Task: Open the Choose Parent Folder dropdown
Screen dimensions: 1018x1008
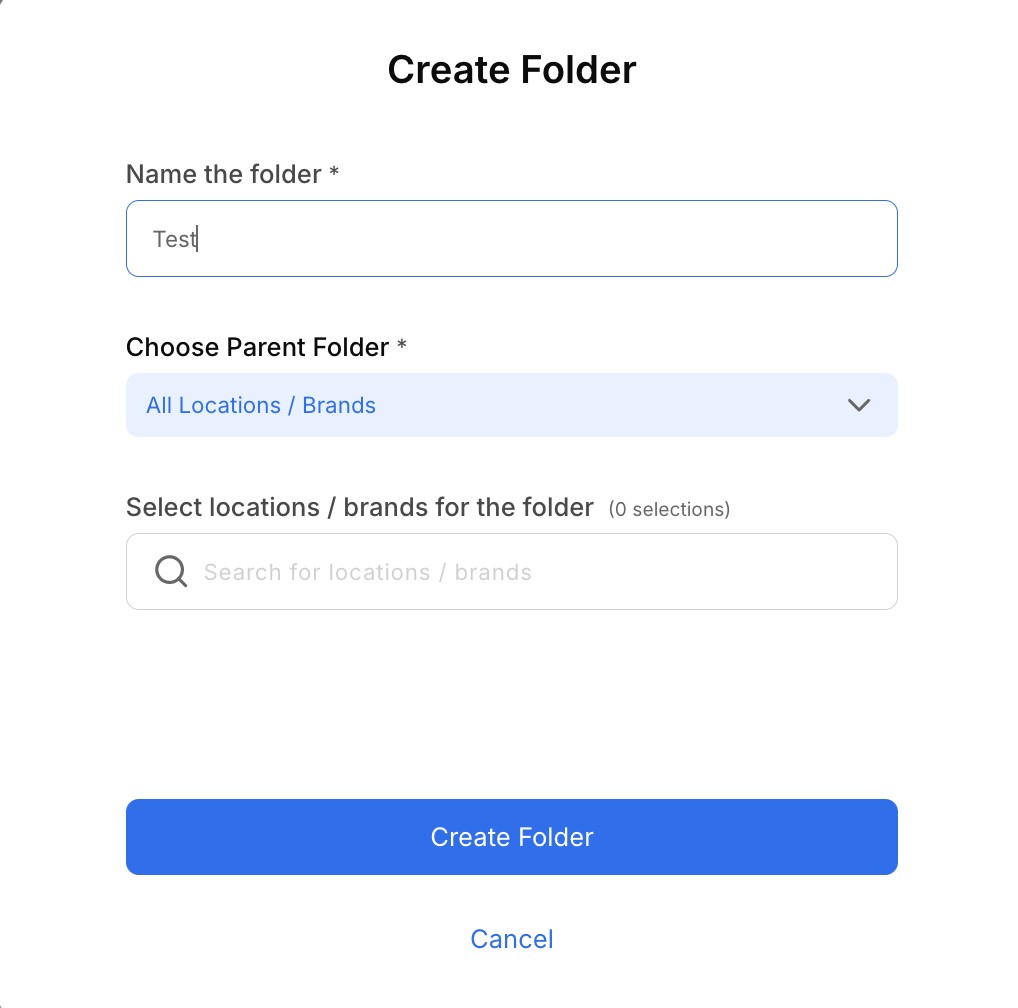Action: [x=511, y=405]
